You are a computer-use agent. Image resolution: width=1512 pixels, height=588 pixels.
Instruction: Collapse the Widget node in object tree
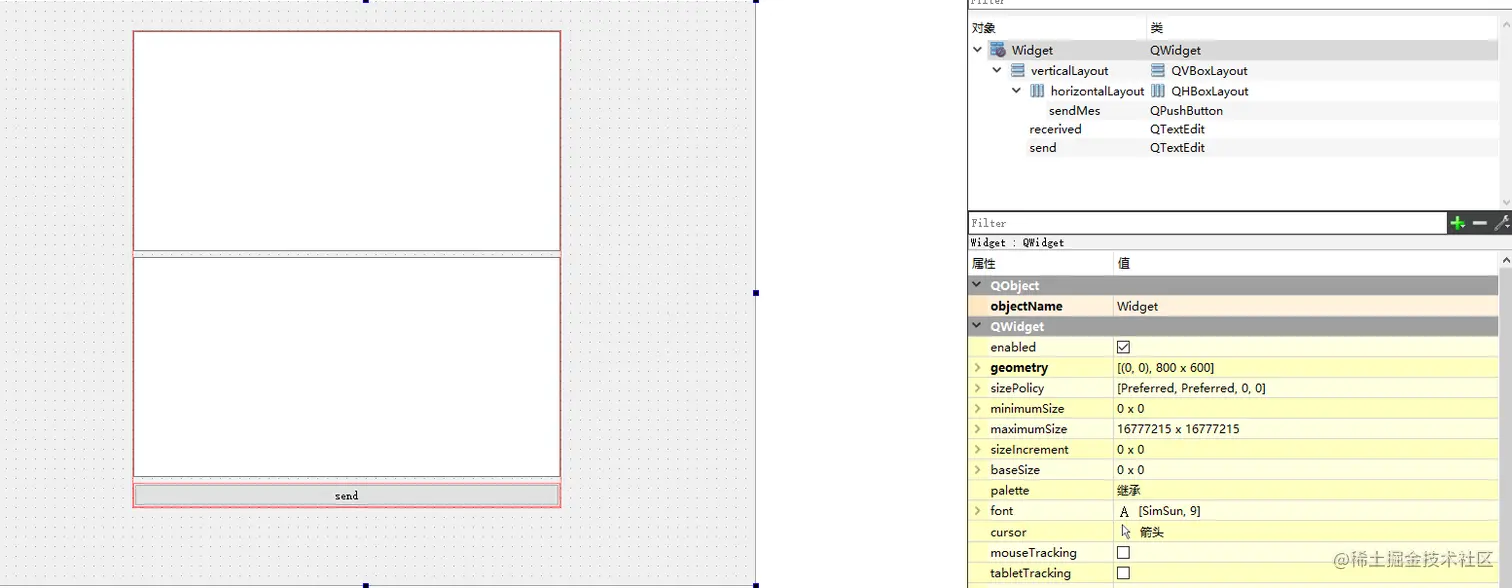coord(977,49)
